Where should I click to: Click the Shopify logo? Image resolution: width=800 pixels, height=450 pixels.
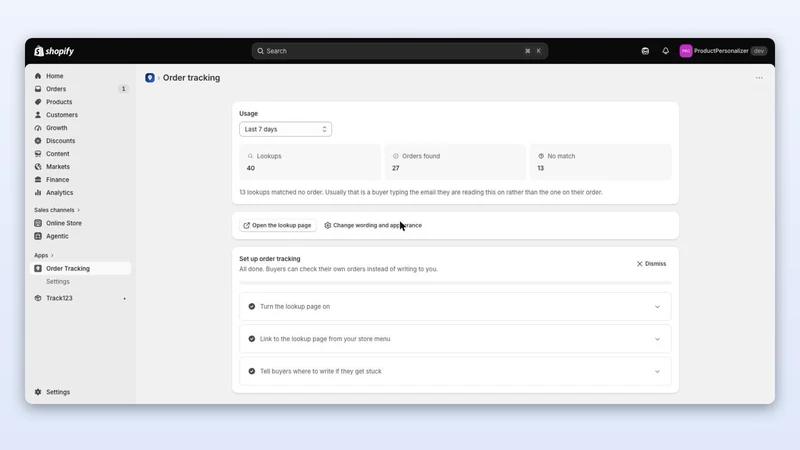click(54, 51)
